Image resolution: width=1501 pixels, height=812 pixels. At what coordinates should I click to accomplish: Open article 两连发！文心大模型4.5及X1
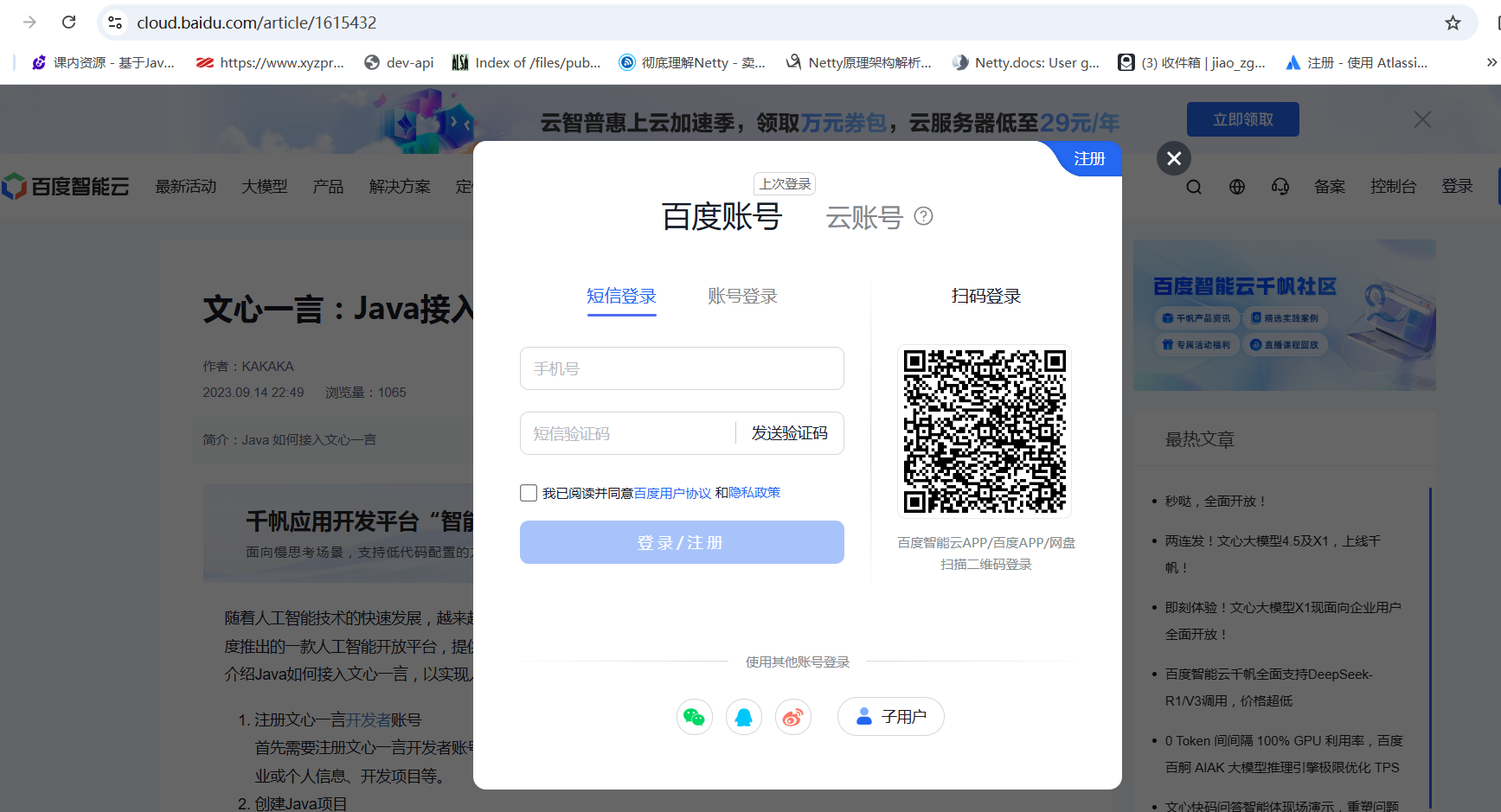point(1273,554)
